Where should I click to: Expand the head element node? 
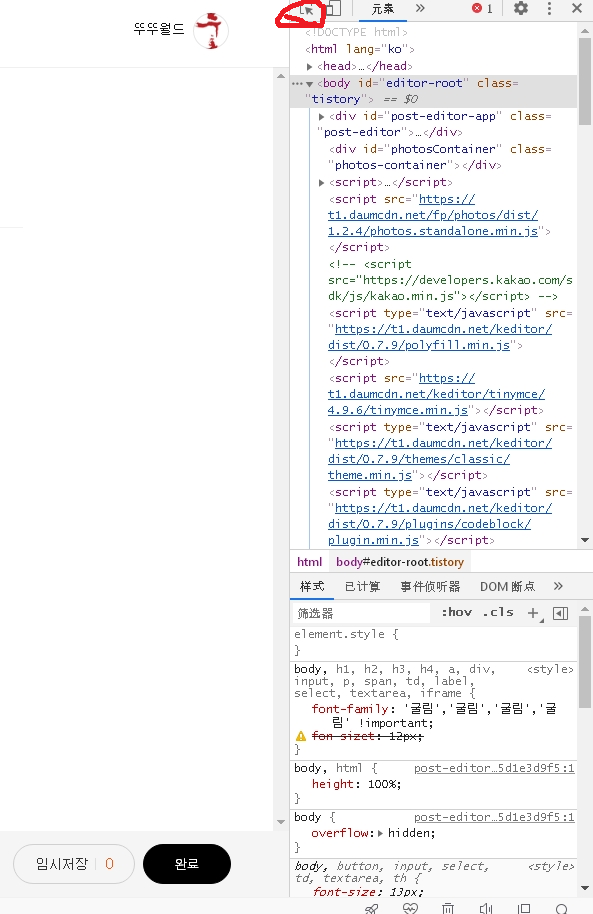(310, 66)
